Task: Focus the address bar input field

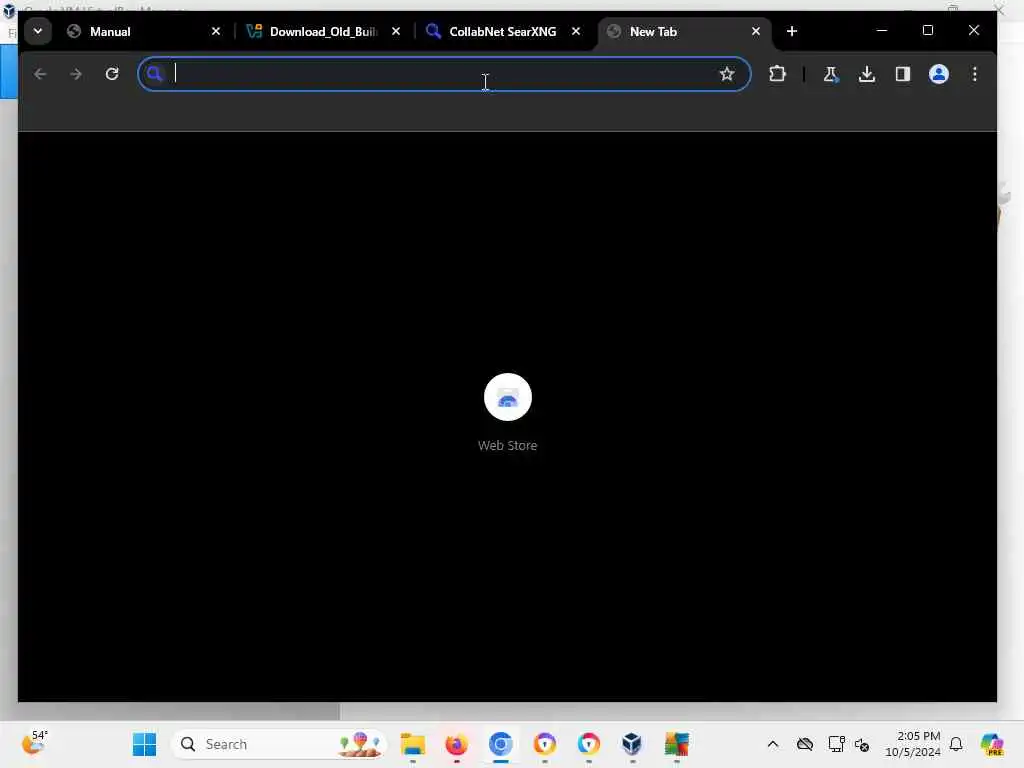Action: 443,74
